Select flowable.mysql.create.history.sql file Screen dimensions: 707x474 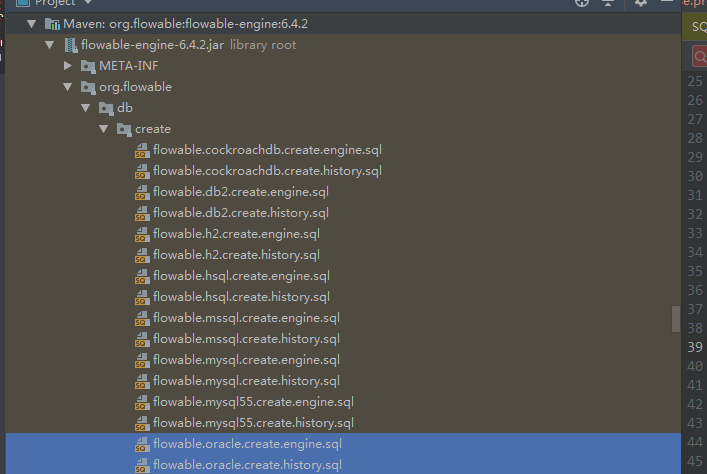point(246,381)
